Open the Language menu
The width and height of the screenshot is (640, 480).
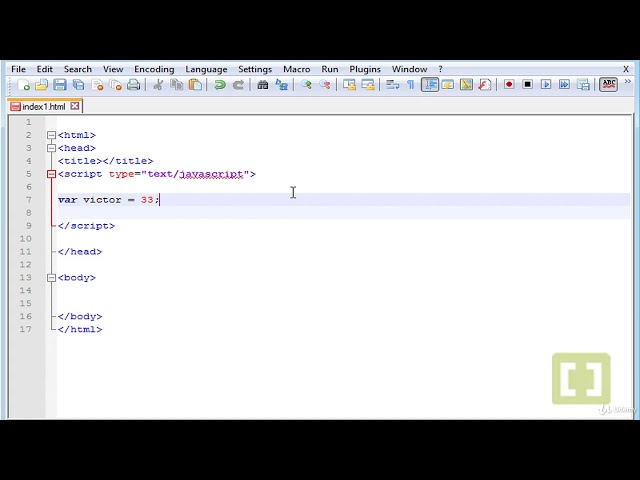click(206, 69)
